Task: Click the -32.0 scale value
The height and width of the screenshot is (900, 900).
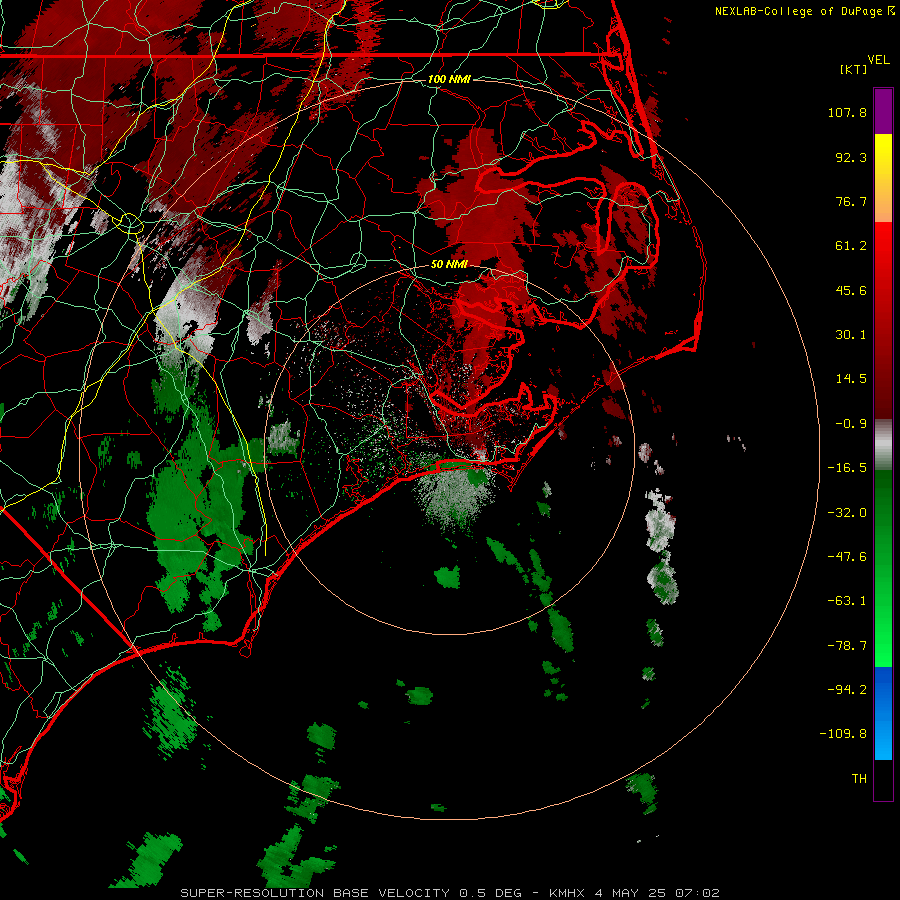Action: point(847,513)
